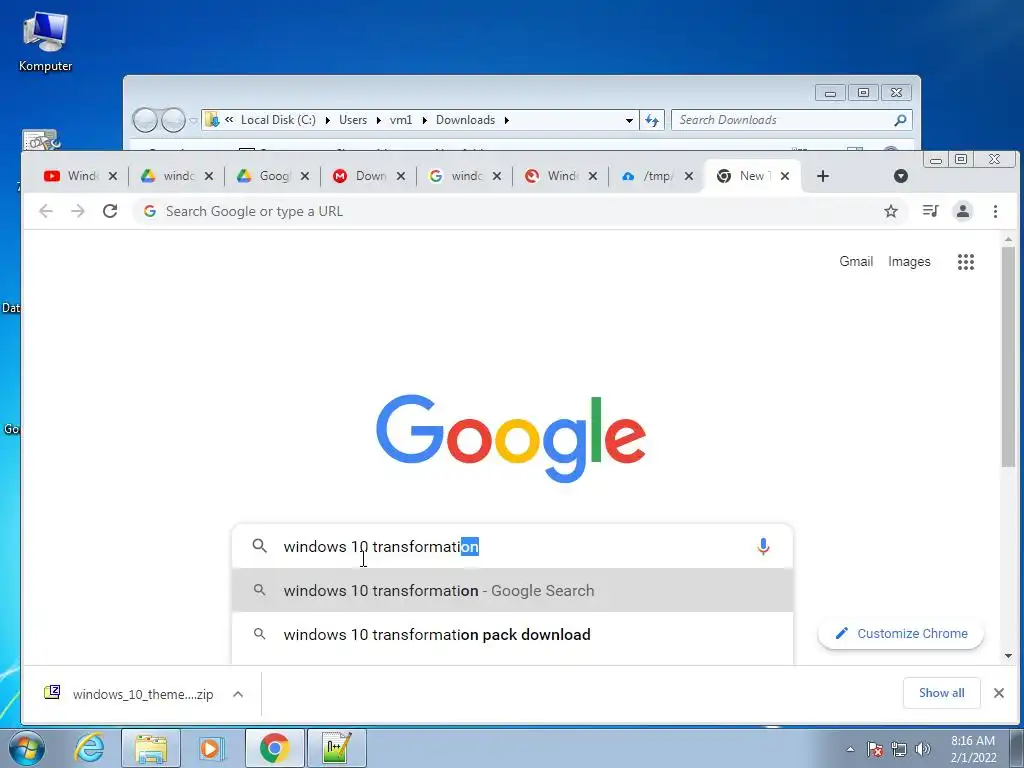
Task: Click the refresh button in Explorer address bar
Action: [652, 120]
